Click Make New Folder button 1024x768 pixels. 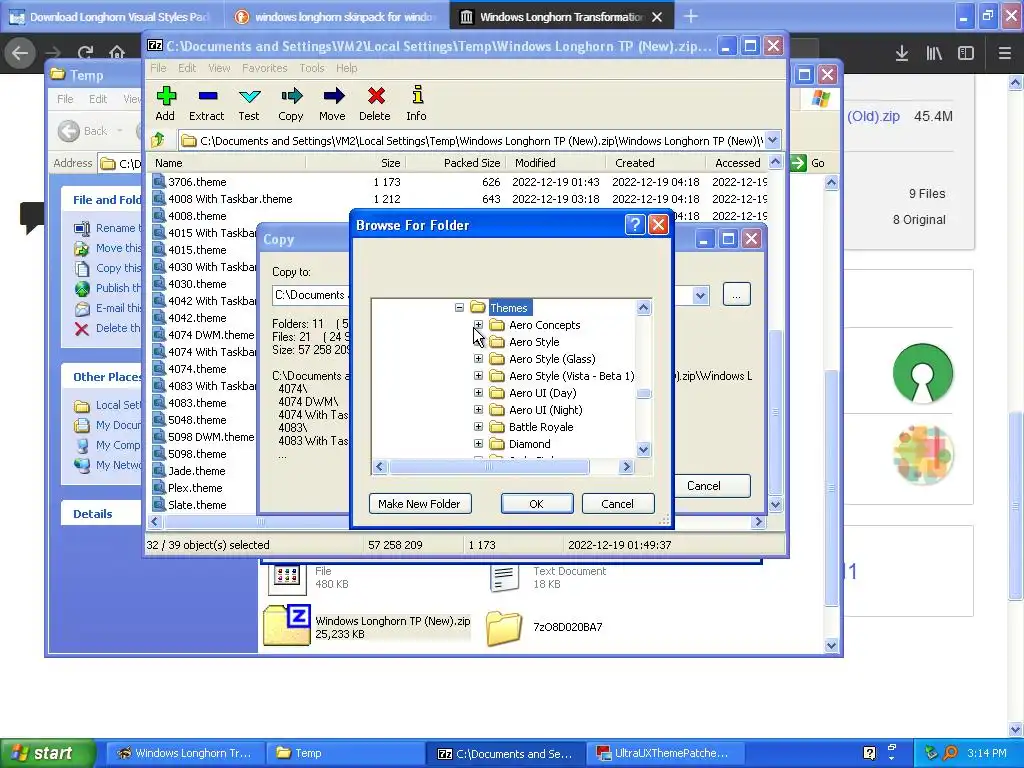tap(420, 504)
